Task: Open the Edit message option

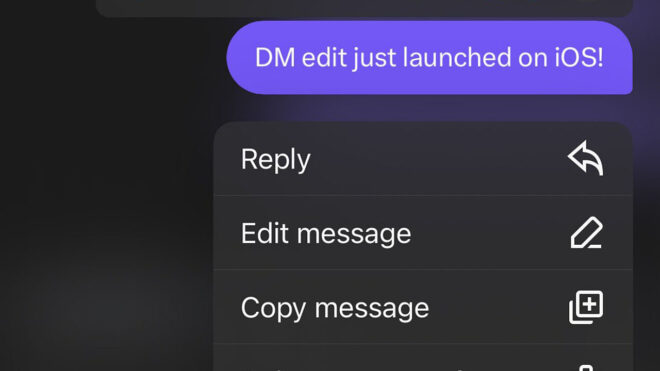Action: [x=423, y=233]
